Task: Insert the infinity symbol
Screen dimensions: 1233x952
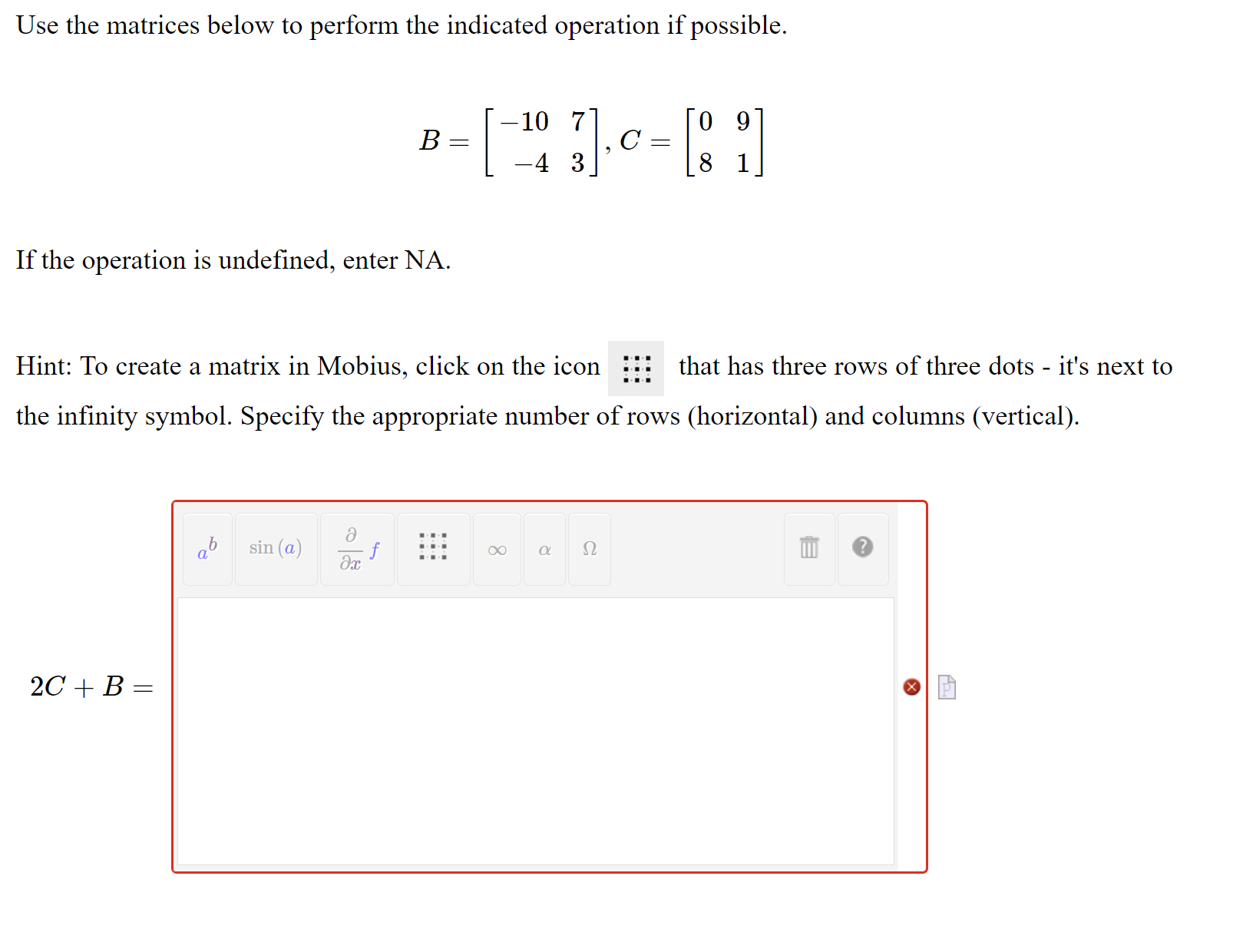Action: pyautogui.click(x=496, y=548)
